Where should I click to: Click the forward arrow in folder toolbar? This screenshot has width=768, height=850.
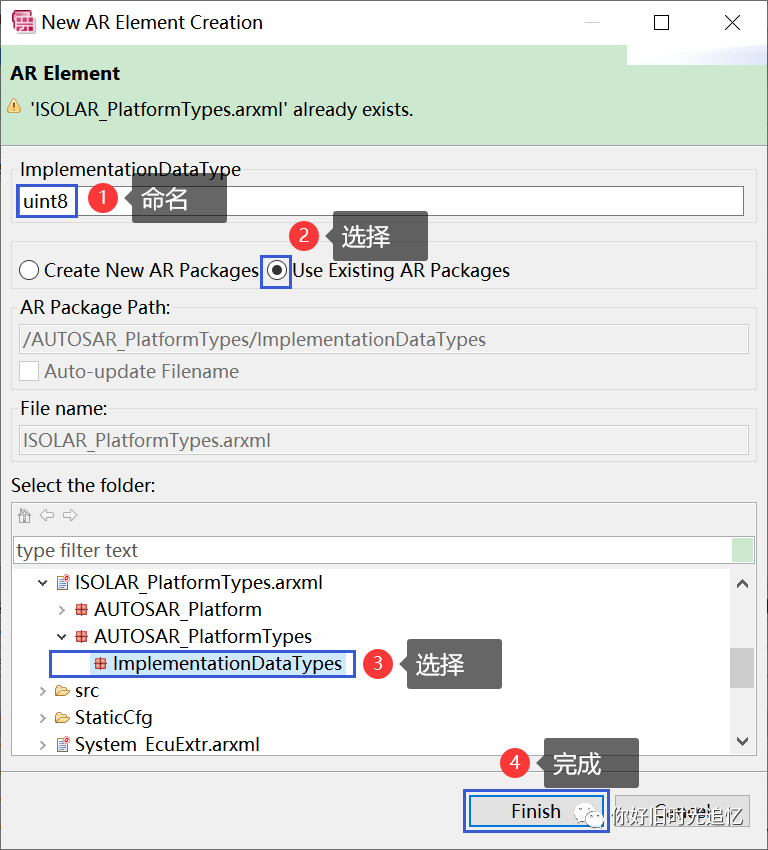click(69, 516)
